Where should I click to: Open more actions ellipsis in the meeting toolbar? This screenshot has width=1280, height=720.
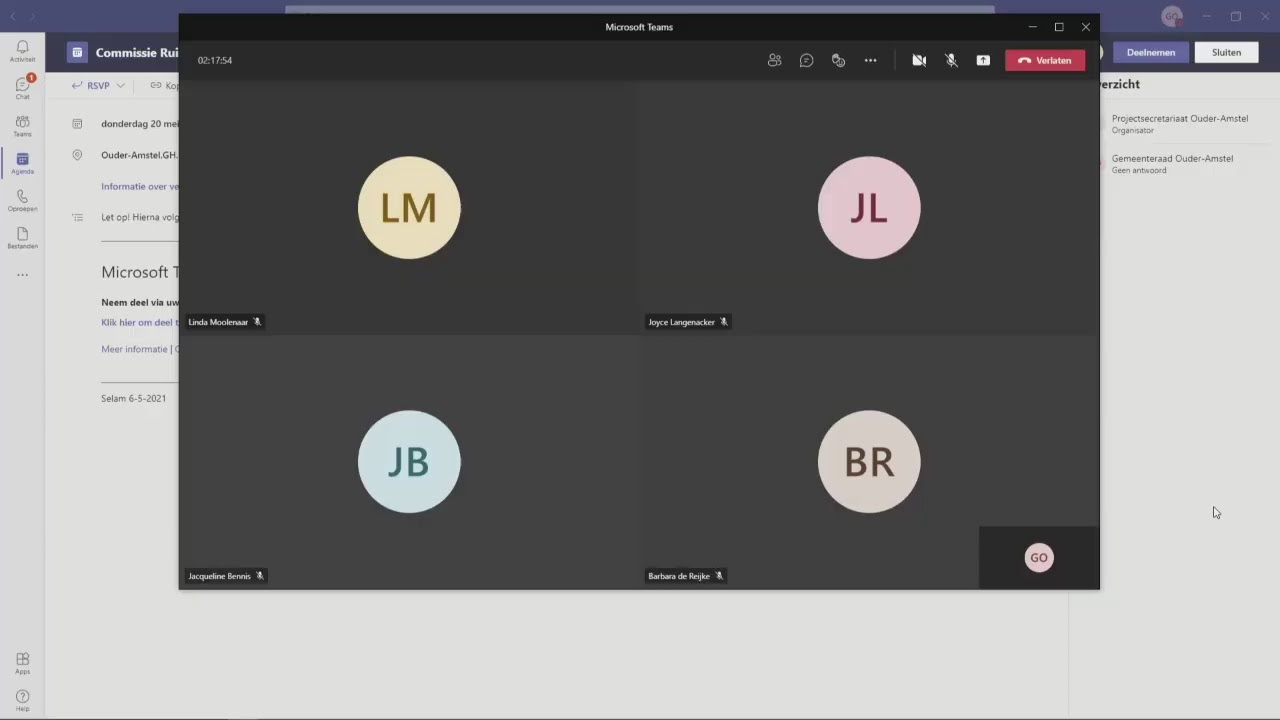tap(870, 60)
